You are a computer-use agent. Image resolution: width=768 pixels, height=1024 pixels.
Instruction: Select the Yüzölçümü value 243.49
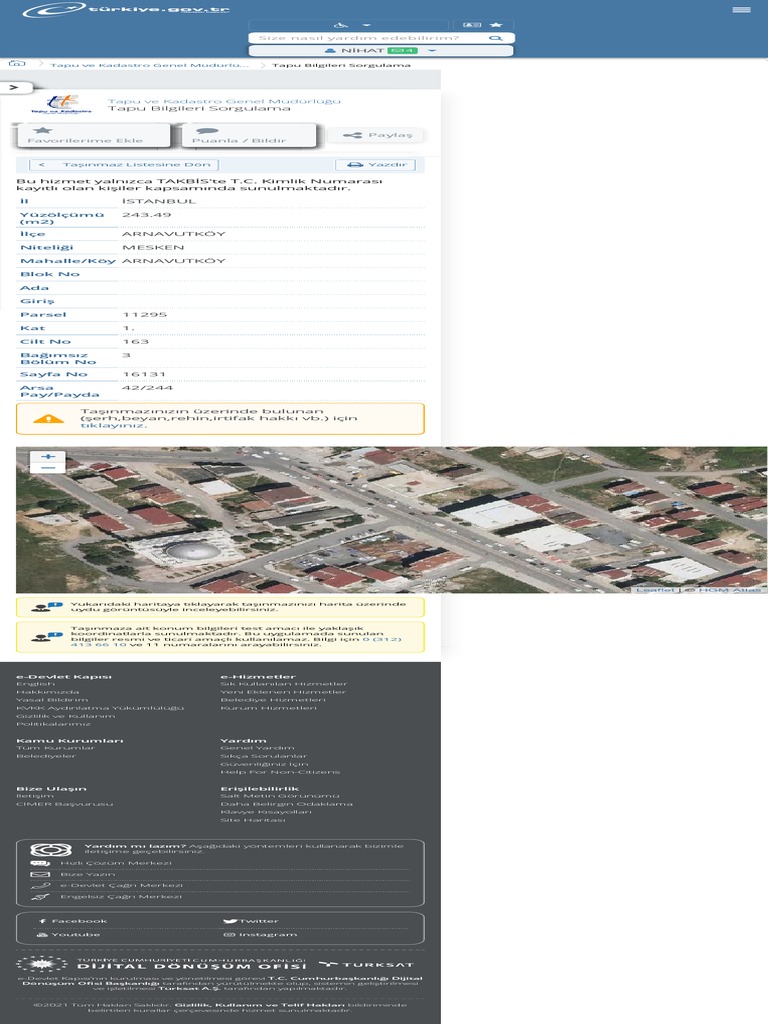tap(146, 215)
